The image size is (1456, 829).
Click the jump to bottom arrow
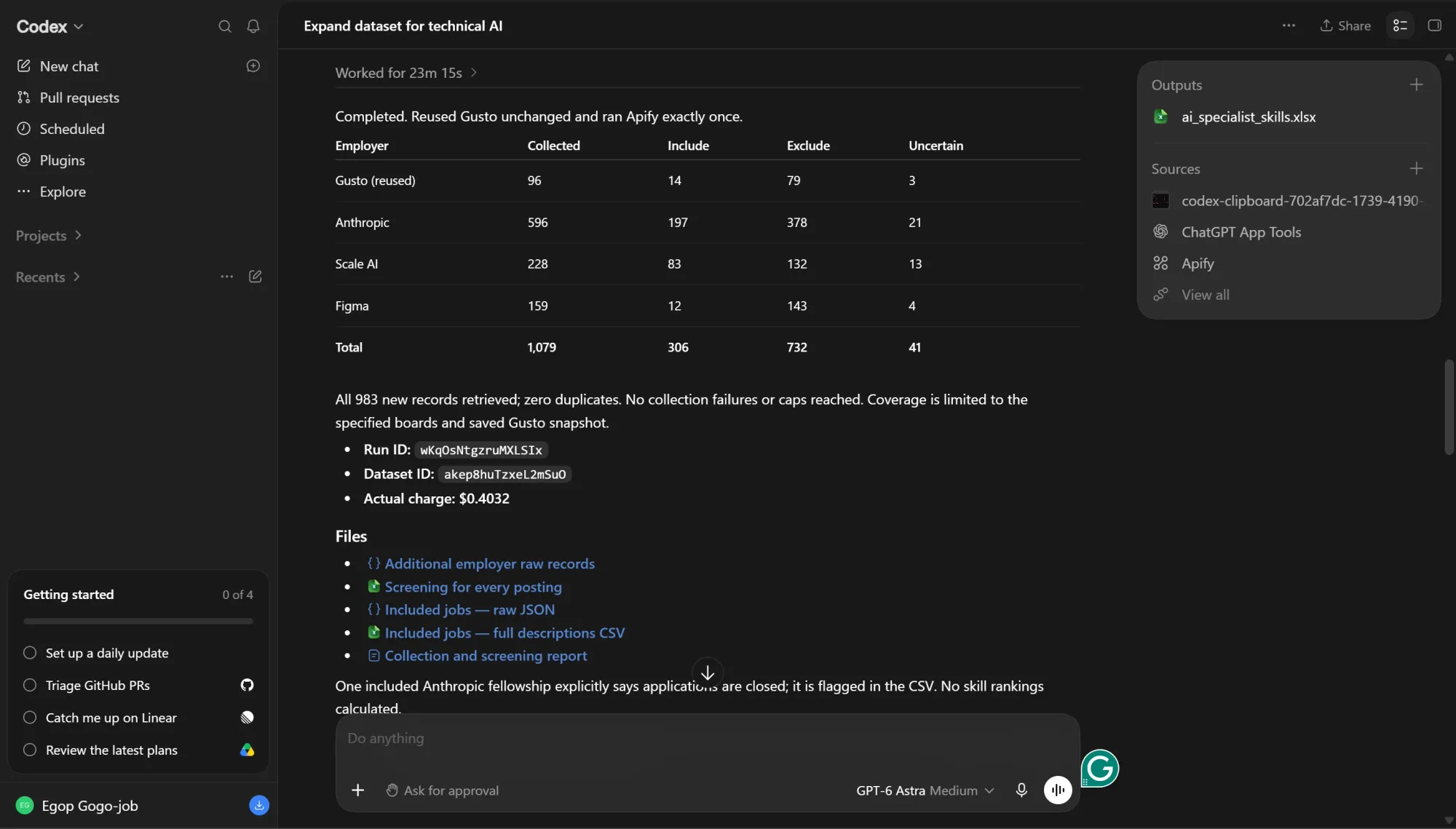(x=708, y=673)
